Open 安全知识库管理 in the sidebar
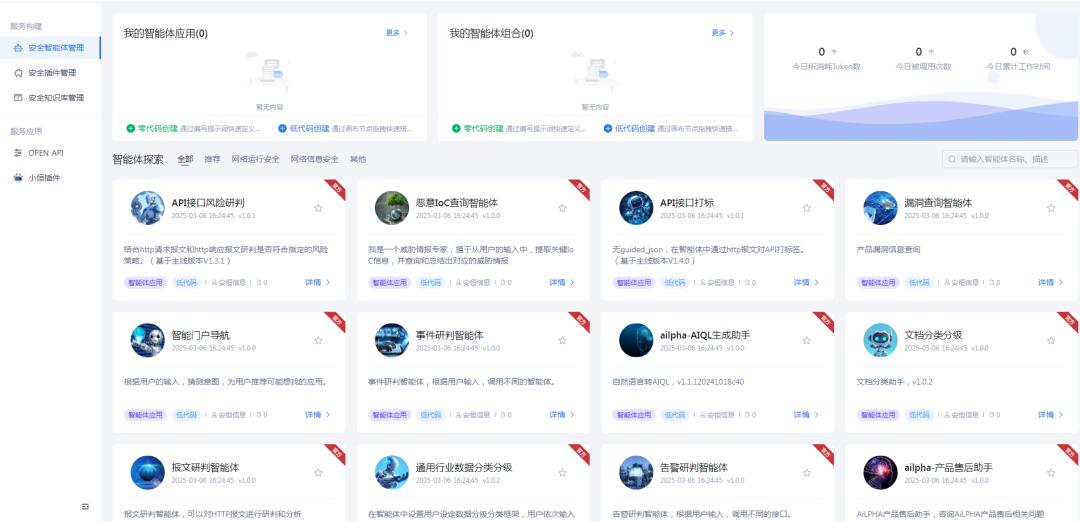This screenshot has height=522, width=1080. [x=50, y=98]
